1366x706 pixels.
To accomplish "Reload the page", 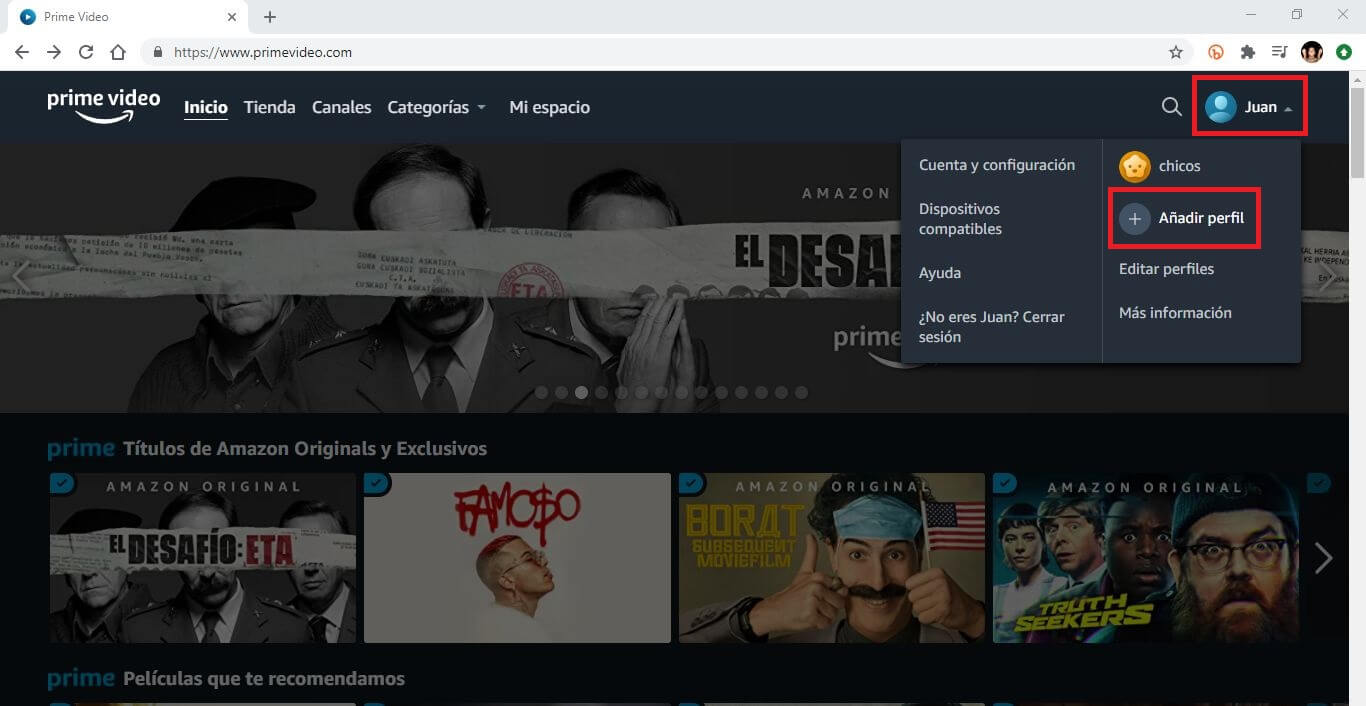I will point(86,52).
